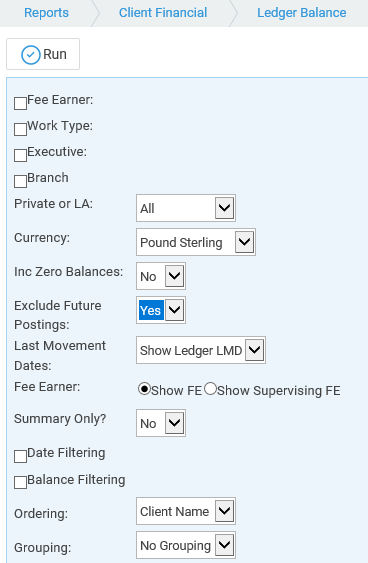Check the Executive filter box

[20, 155]
